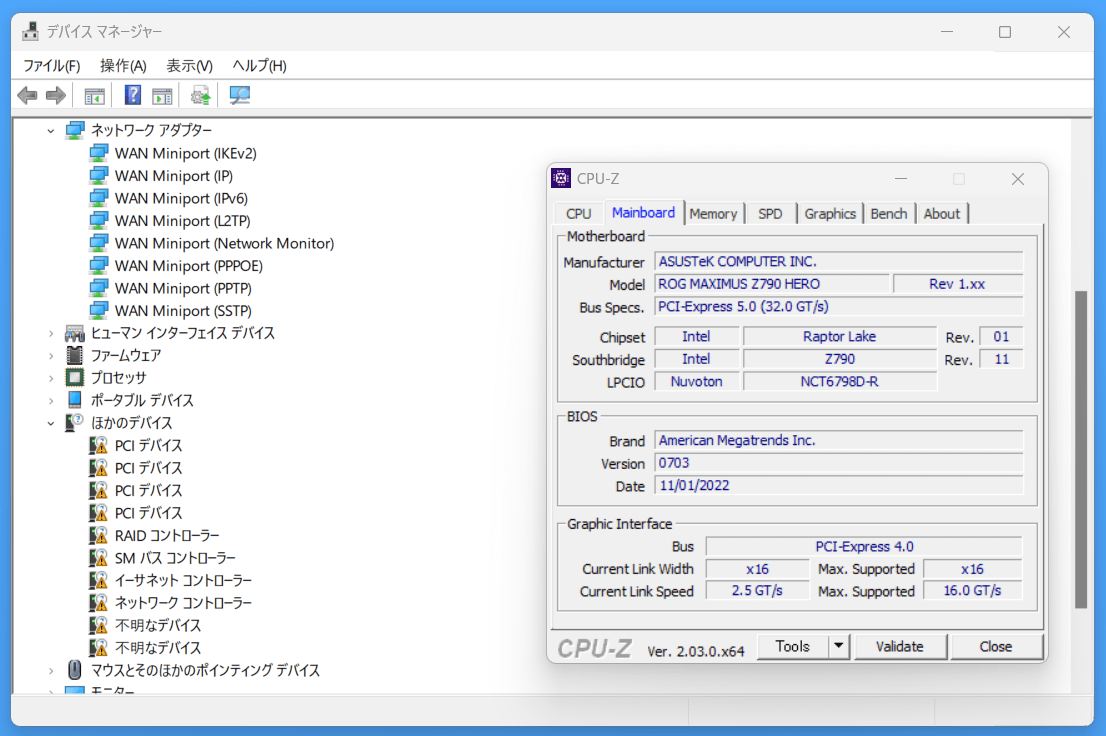Open the ヘルプ(H) menu
The width and height of the screenshot is (1106, 736).
pos(260,66)
